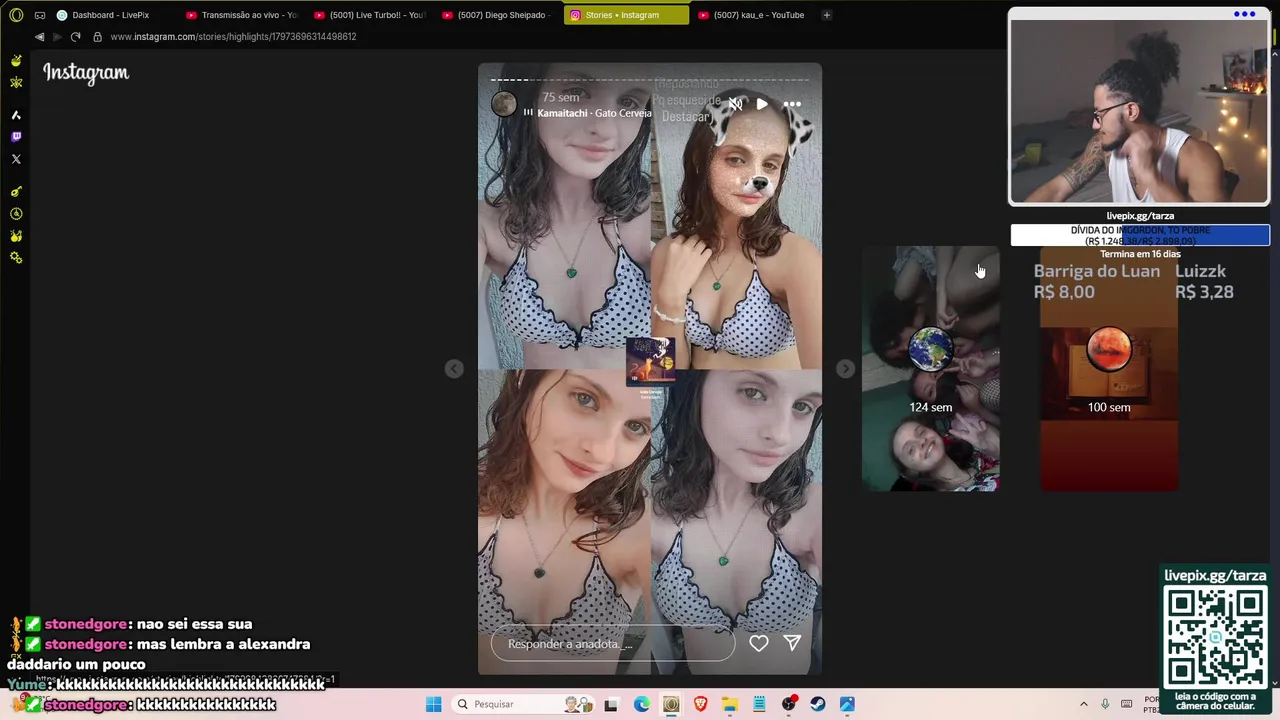Go to previous story with left arrow
This screenshot has width=1280, height=720.
tap(454, 369)
